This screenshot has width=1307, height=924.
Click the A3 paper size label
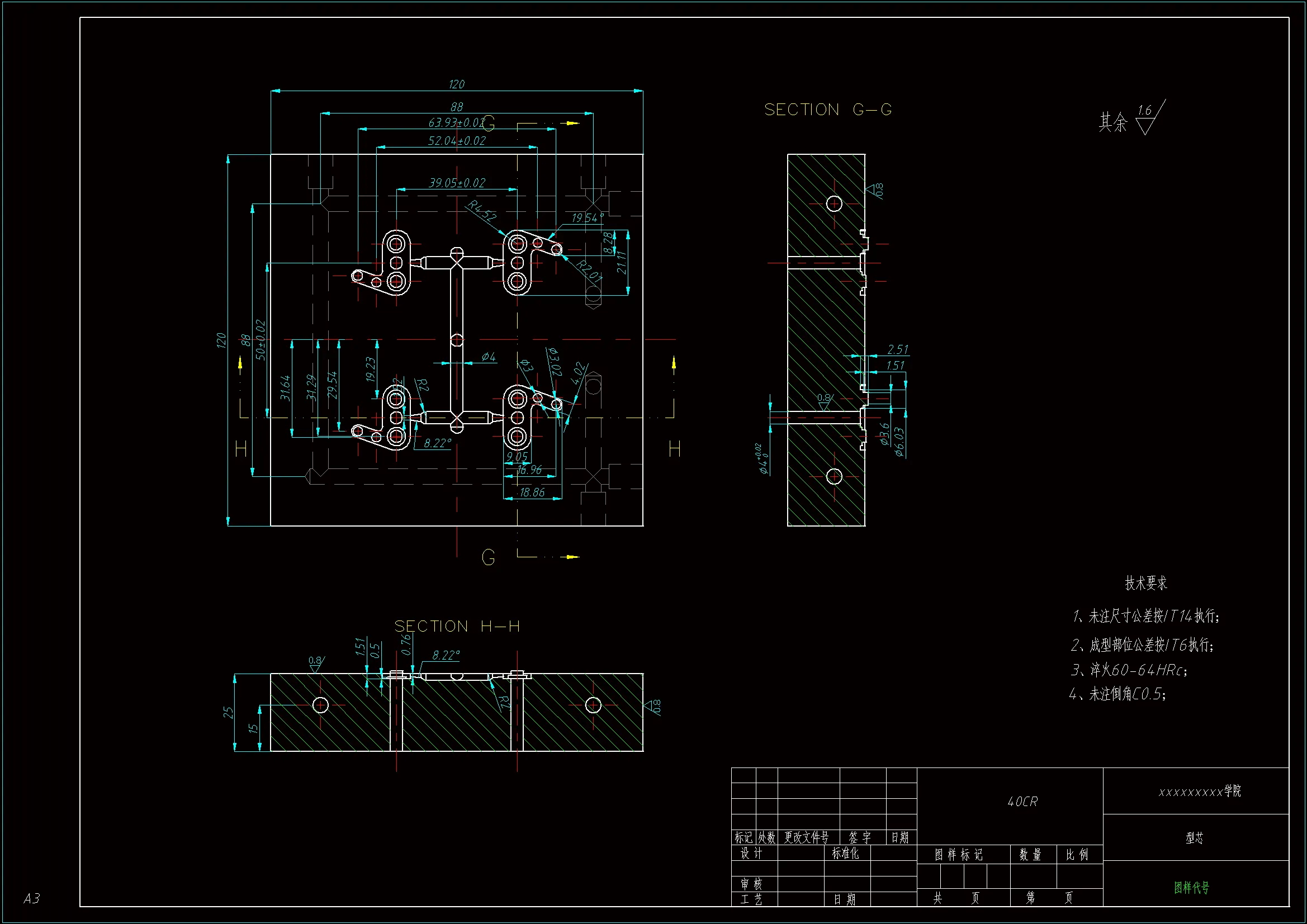(x=32, y=898)
